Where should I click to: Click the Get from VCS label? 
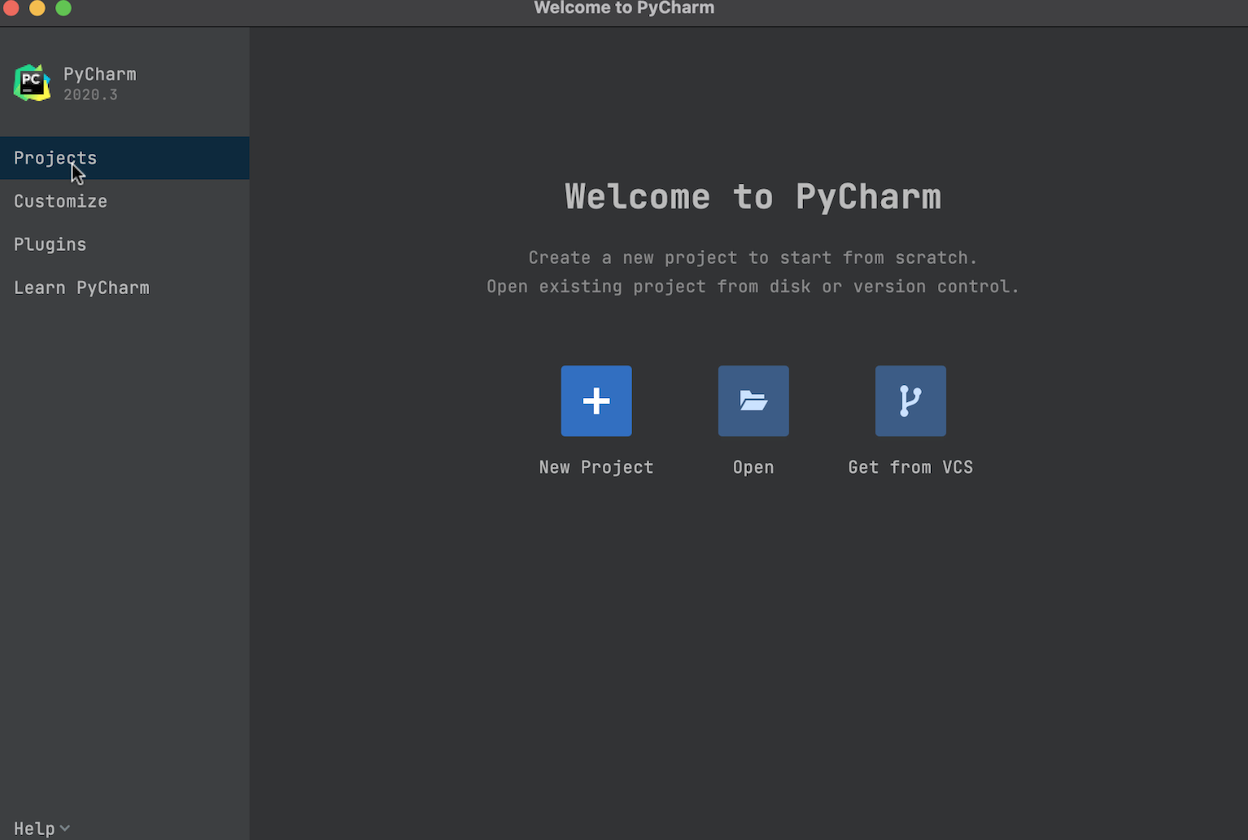click(910, 467)
